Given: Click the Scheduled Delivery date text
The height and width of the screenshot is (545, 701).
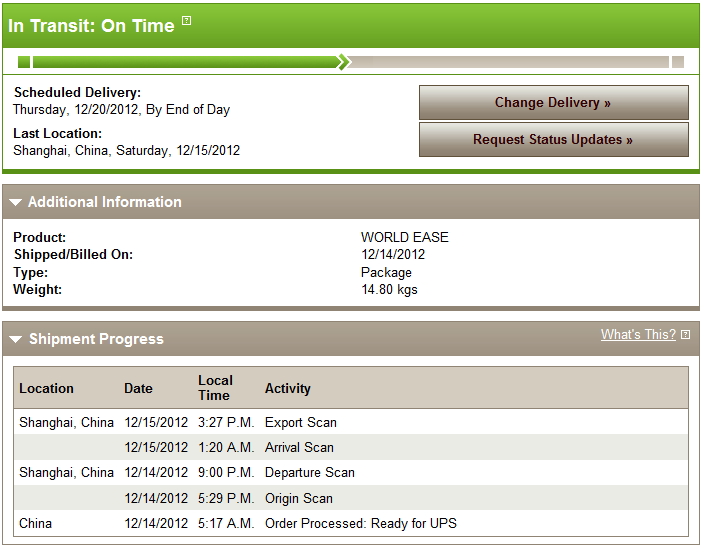Looking at the screenshot, I should [121, 110].
